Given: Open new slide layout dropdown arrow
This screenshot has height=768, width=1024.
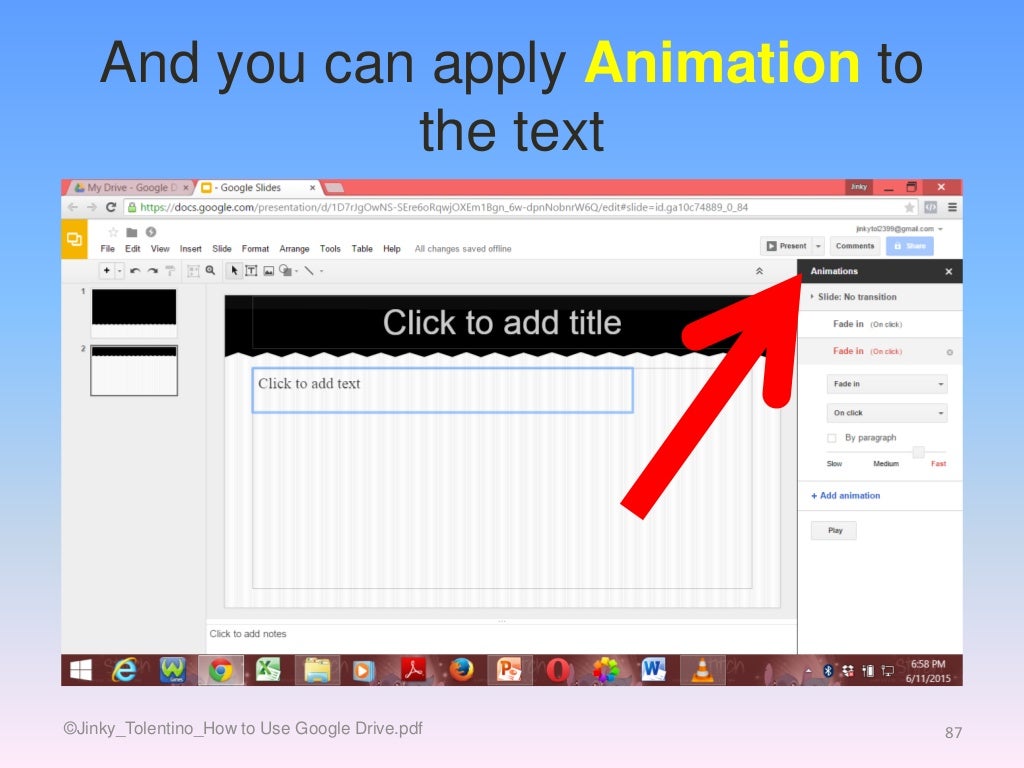Looking at the screenshot, I should (120, 270).
